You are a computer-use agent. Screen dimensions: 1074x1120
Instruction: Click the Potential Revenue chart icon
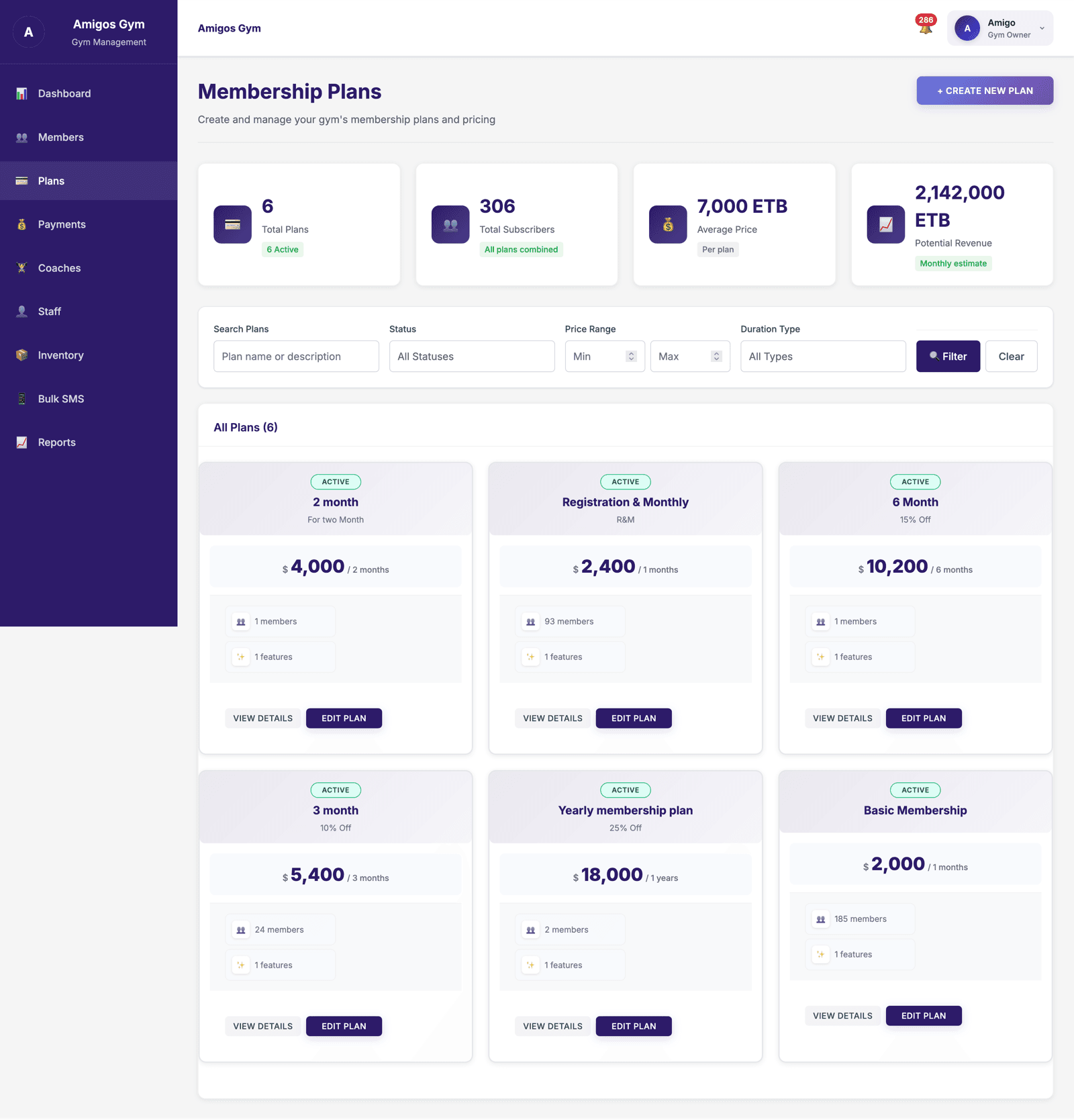pos(885,224)
